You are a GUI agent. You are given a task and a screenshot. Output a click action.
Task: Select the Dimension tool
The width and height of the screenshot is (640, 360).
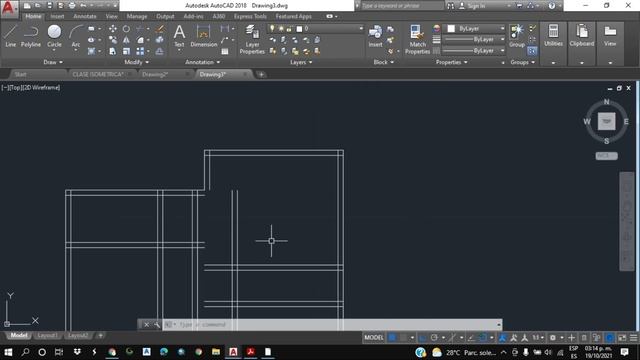point(203,36)
